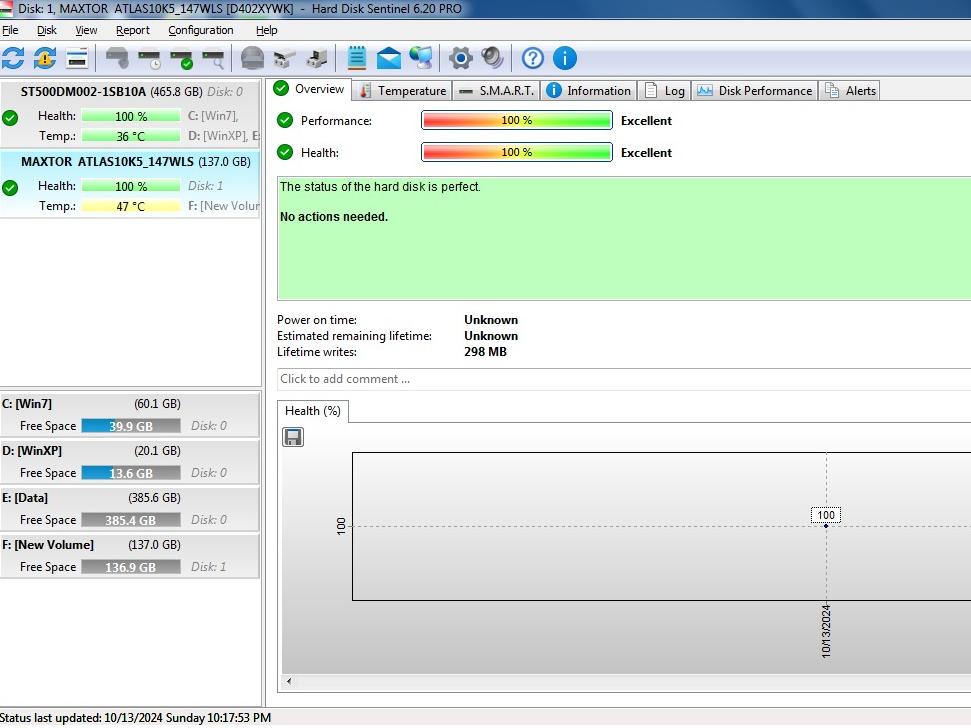Click the 10/13/2024 date label under graph
This screenshot has height=728, width=971.
point(825,631)
